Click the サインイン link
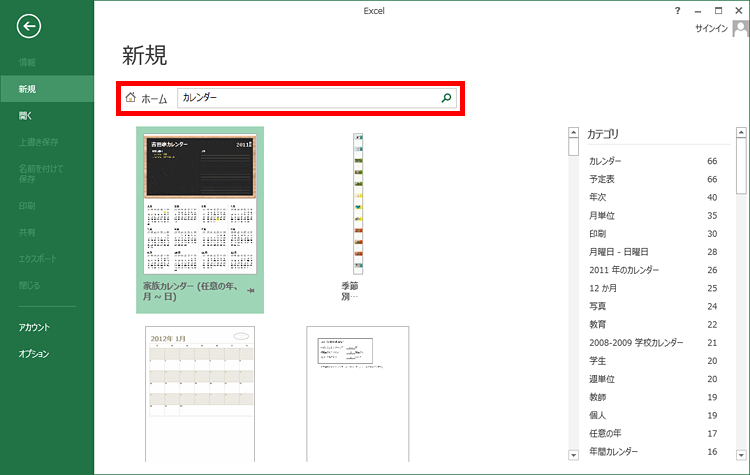 click(711, 29)
